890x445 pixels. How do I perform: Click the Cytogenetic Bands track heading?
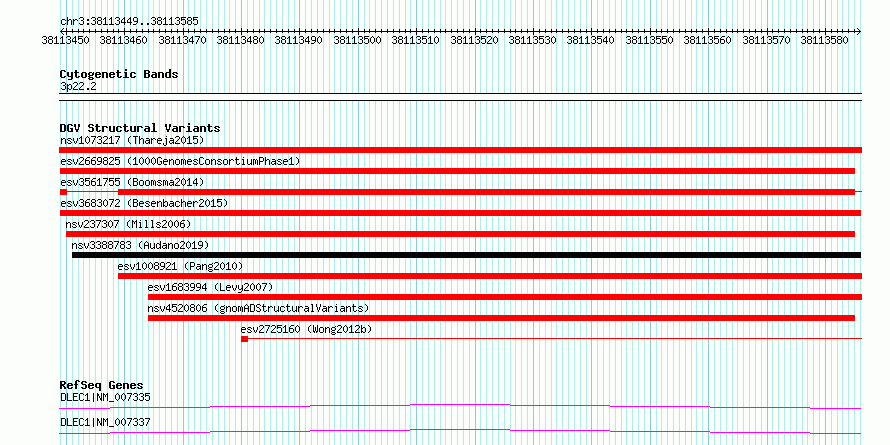tap(119, 74)
